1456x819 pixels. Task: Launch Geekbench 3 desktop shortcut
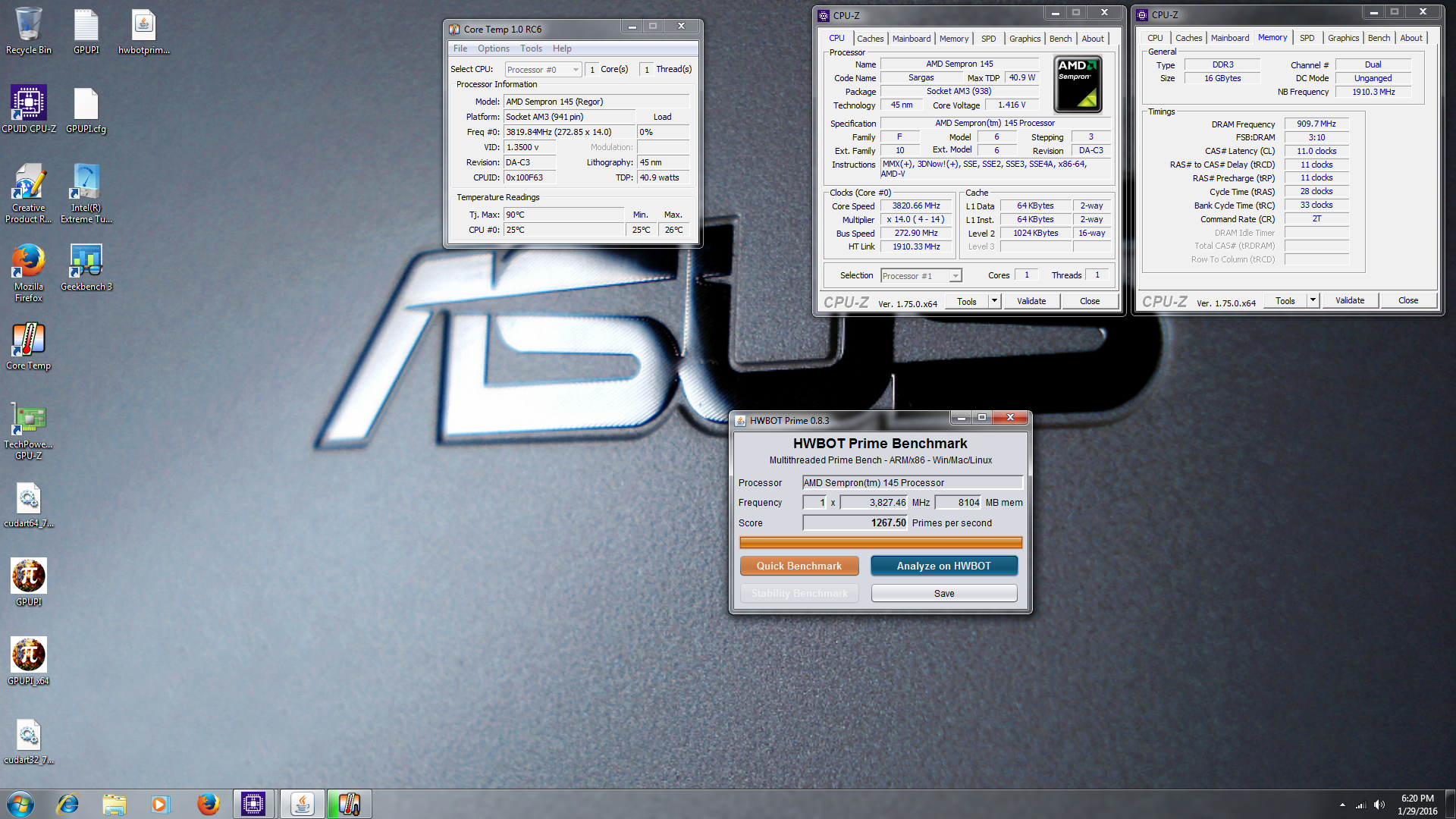pyautogui.click(x=86, y=267)
